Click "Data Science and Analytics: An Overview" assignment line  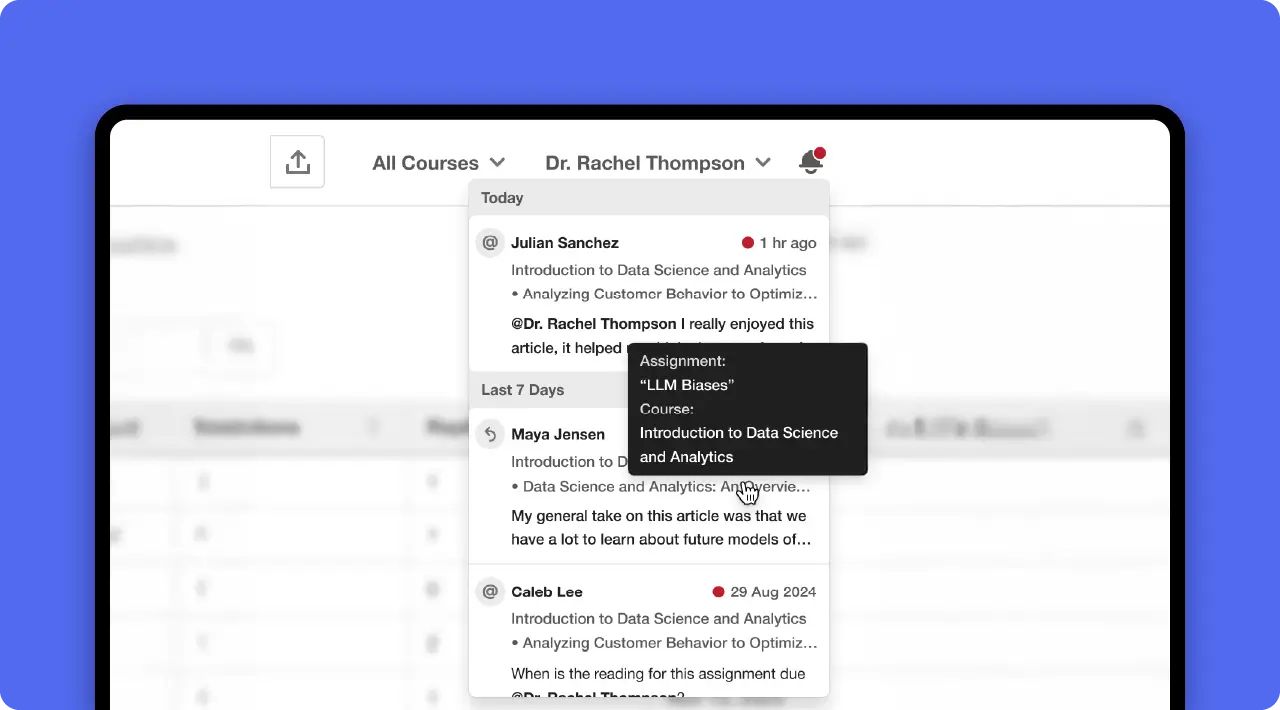[x=661, y=487]
